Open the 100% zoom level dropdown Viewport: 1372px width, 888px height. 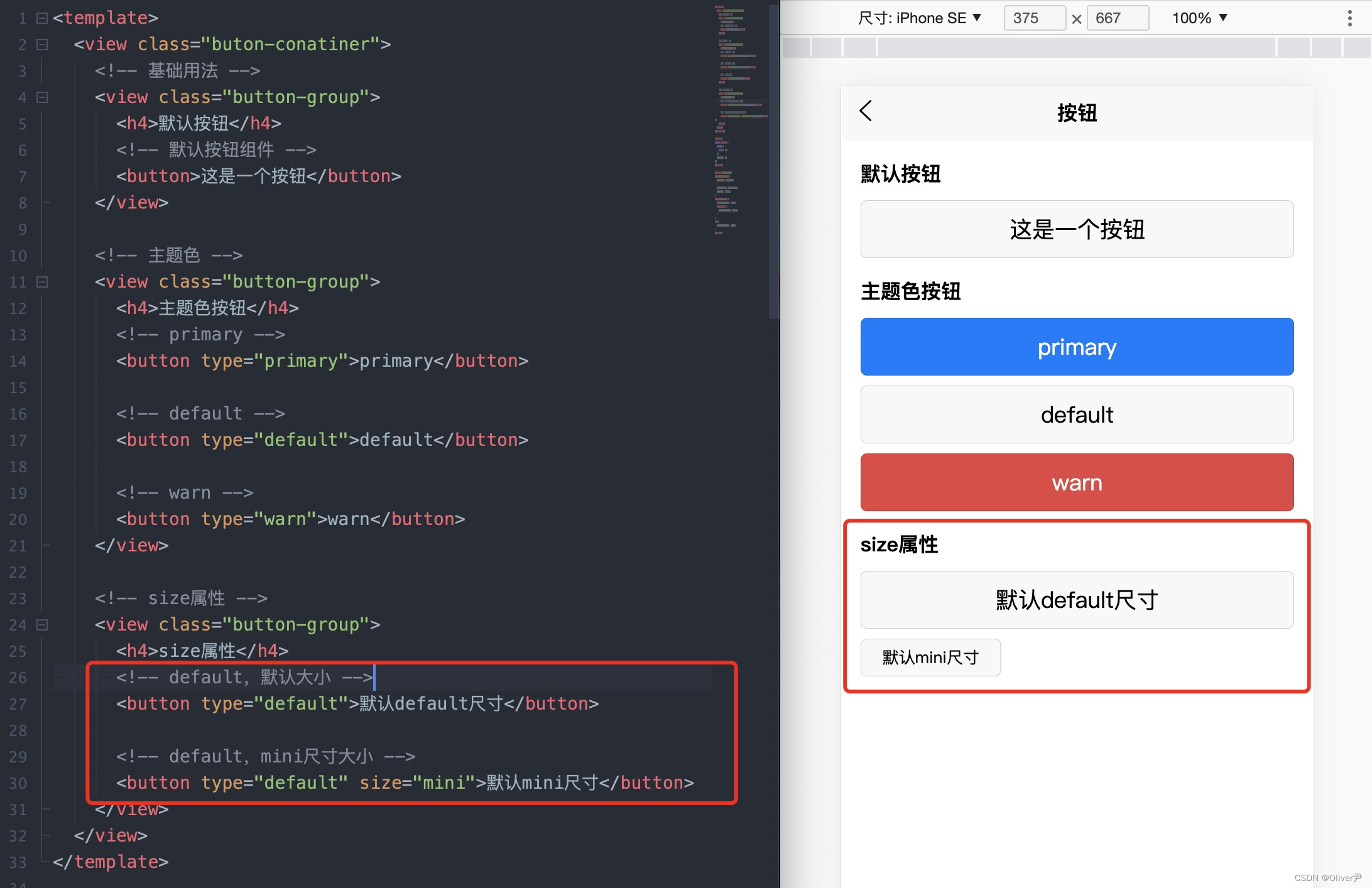click(1199, 18)
